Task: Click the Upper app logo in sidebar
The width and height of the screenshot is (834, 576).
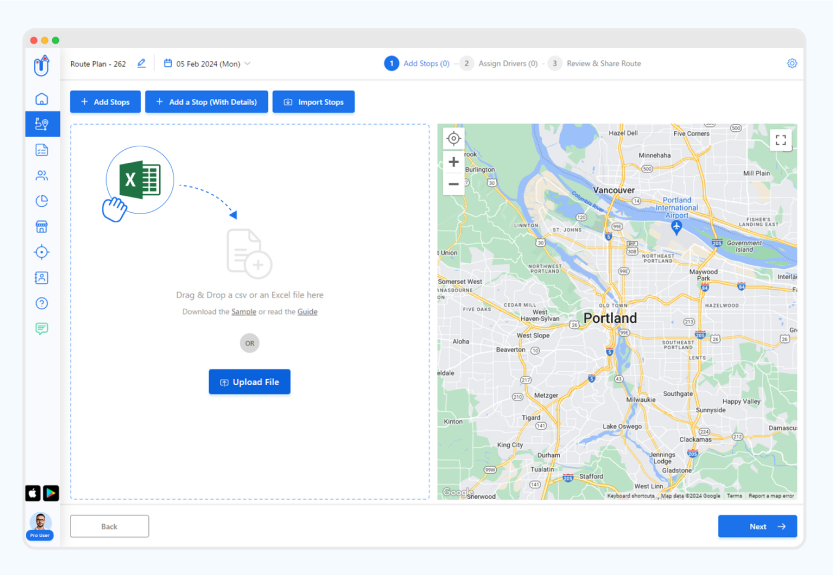Action: (41, 65)
